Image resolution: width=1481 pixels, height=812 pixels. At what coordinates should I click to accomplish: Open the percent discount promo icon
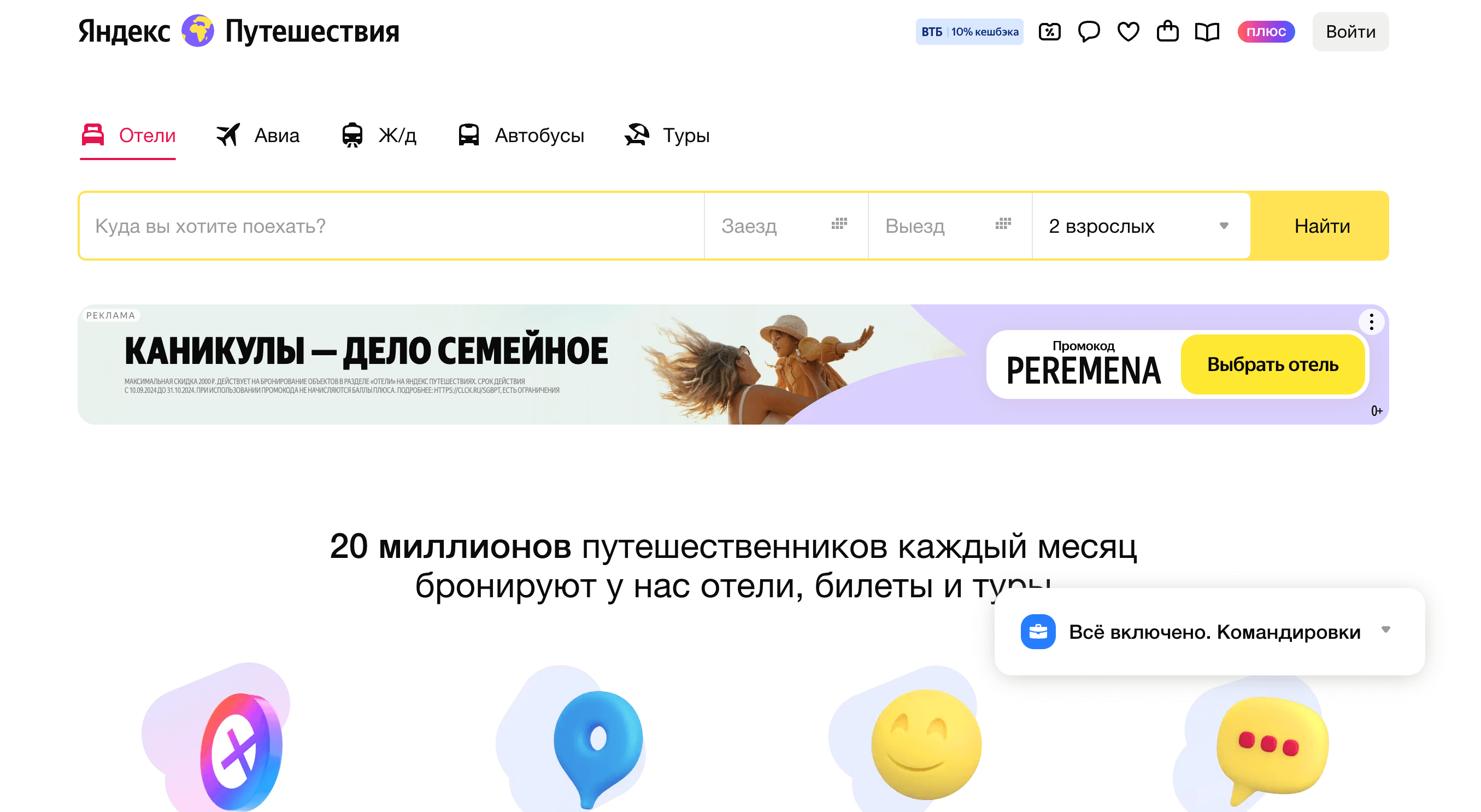coord(1050,32)
